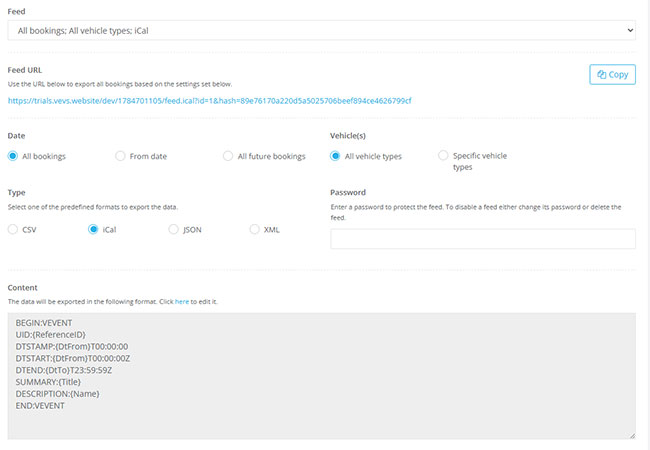
Task: Click the Copy feed URL button
Action: (612, 75)
